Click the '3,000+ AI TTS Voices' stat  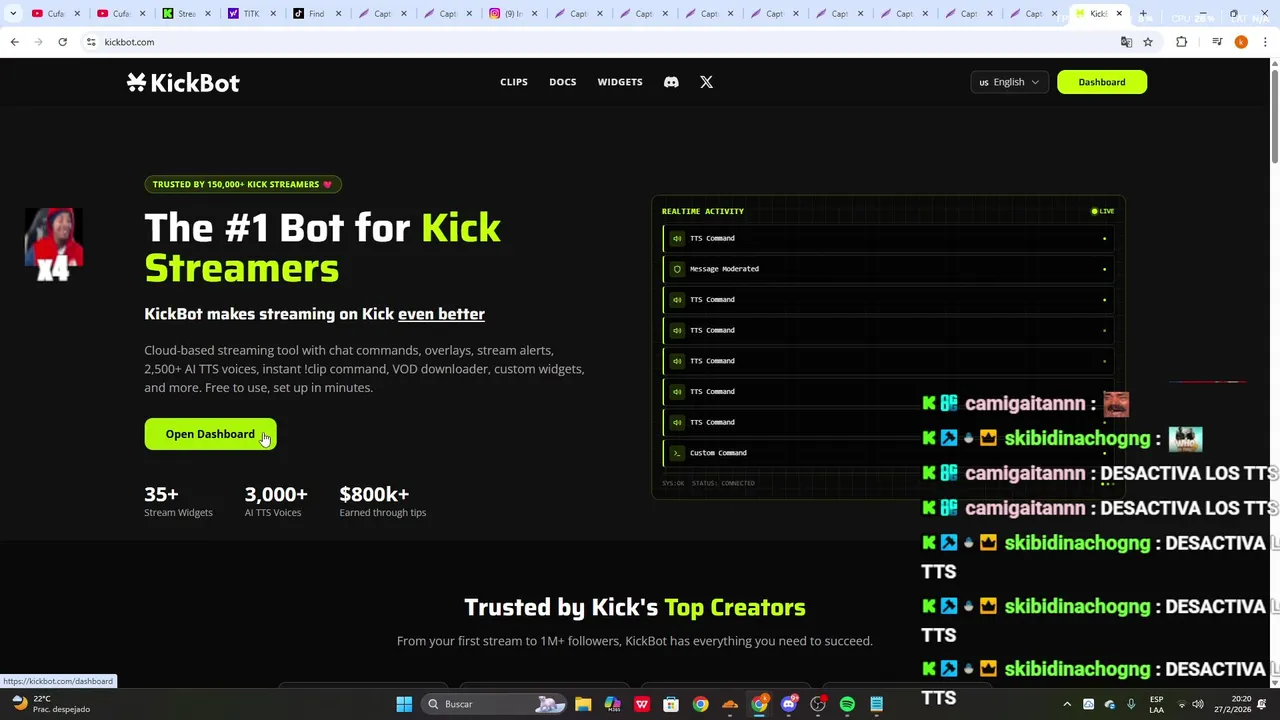point(276,501)
